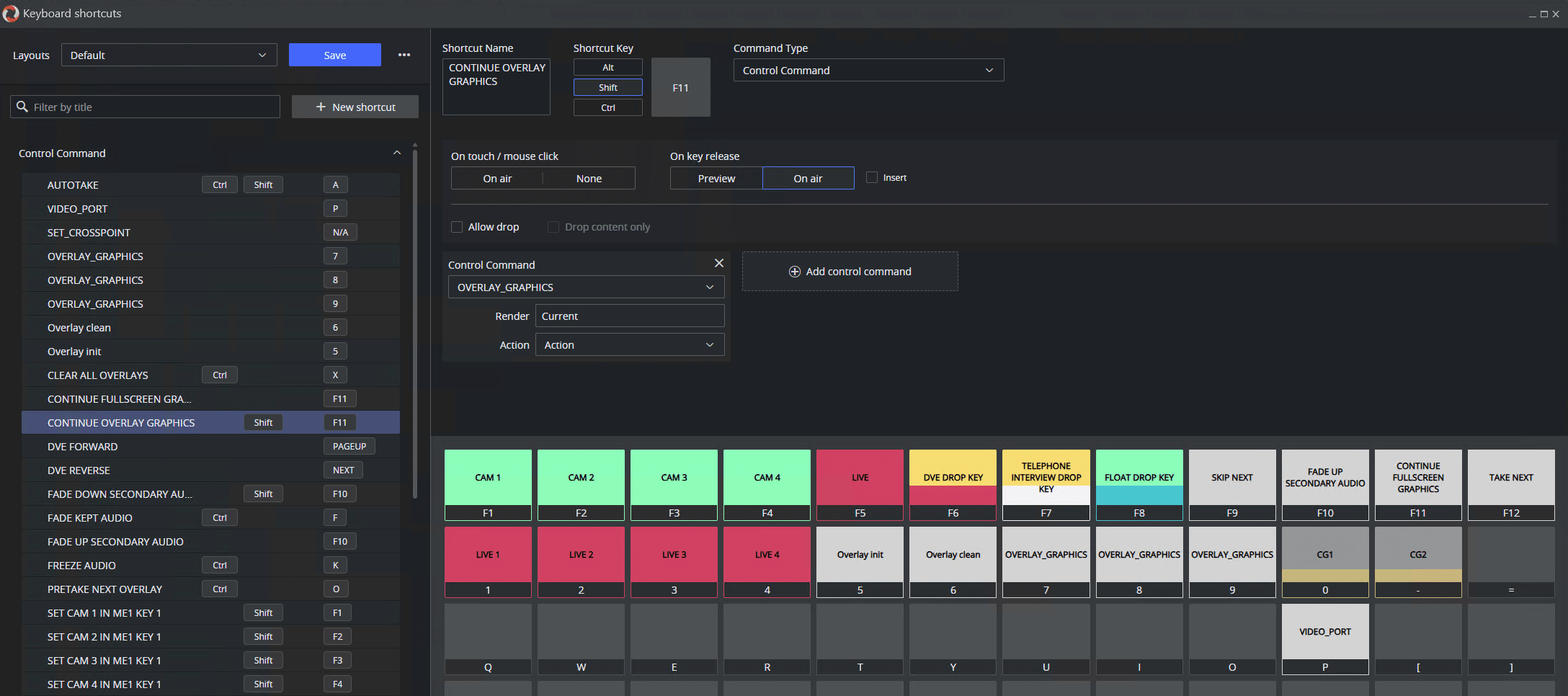The height and width of the screenshot is (696, 1568).
Task: Open the Layouts dropdown showing Default
Action: [x=169, y=55]
